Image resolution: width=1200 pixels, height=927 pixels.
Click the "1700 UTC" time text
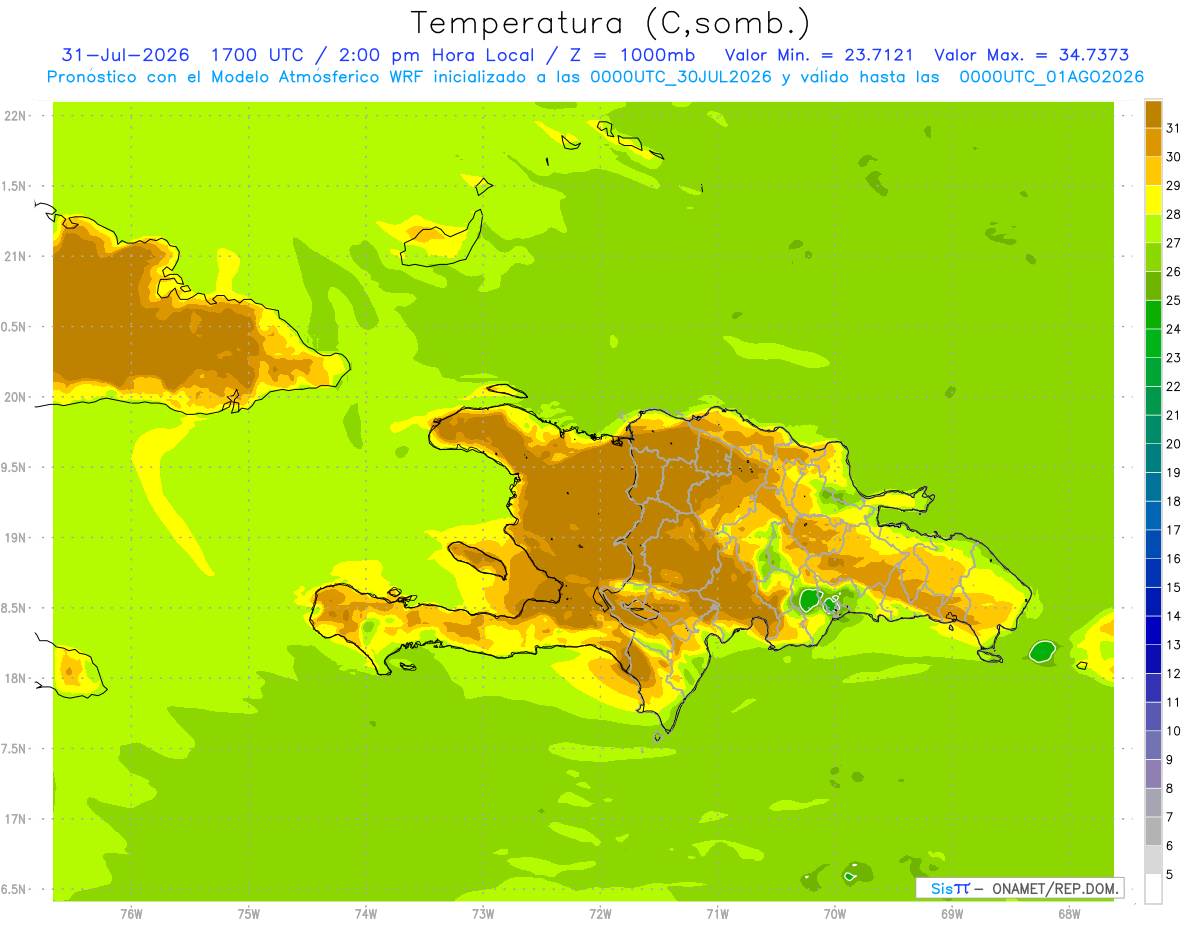pyautogui.click(x=257, y=55)
